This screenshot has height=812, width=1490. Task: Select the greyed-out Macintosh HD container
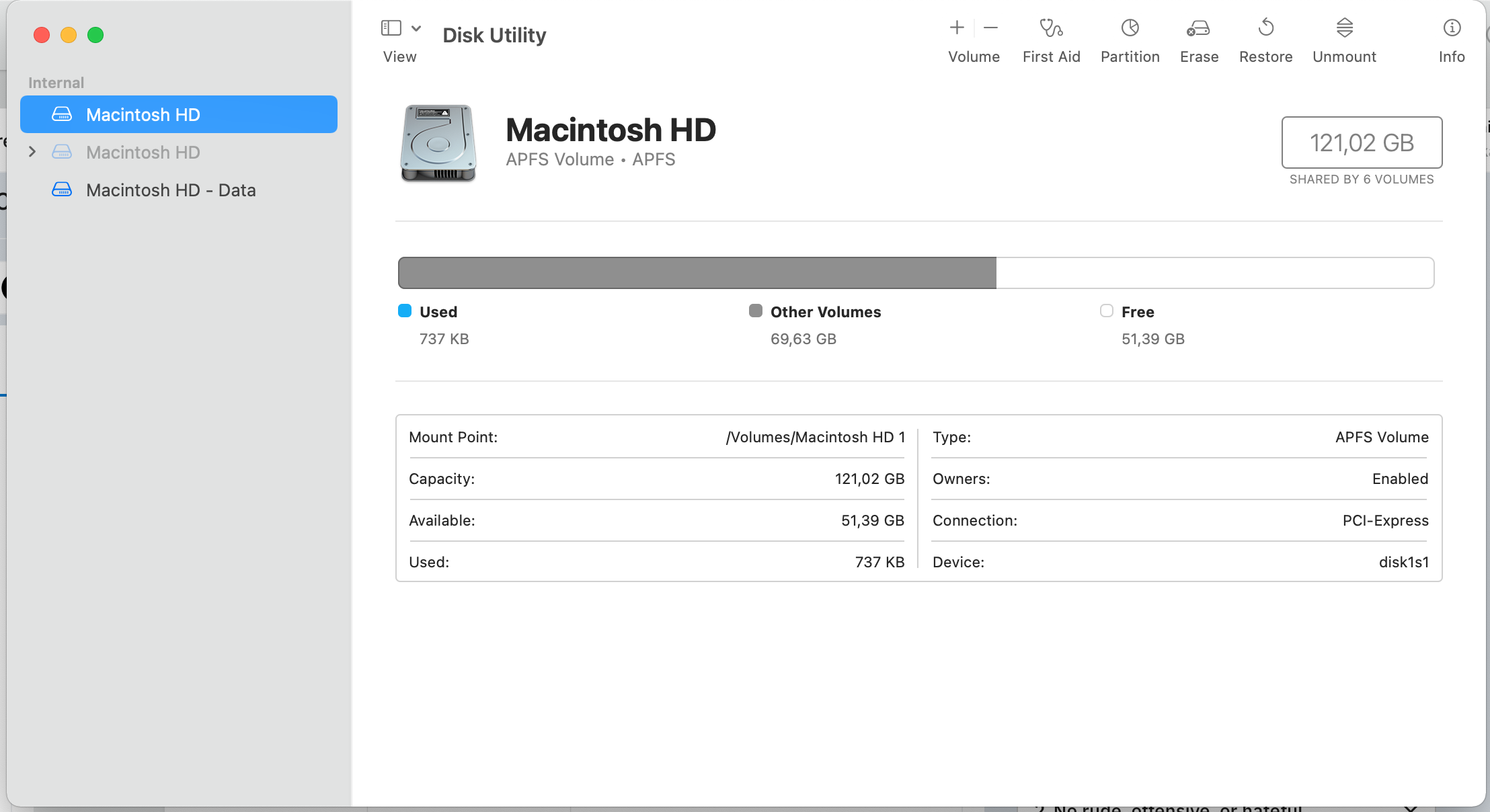[143, 153]
